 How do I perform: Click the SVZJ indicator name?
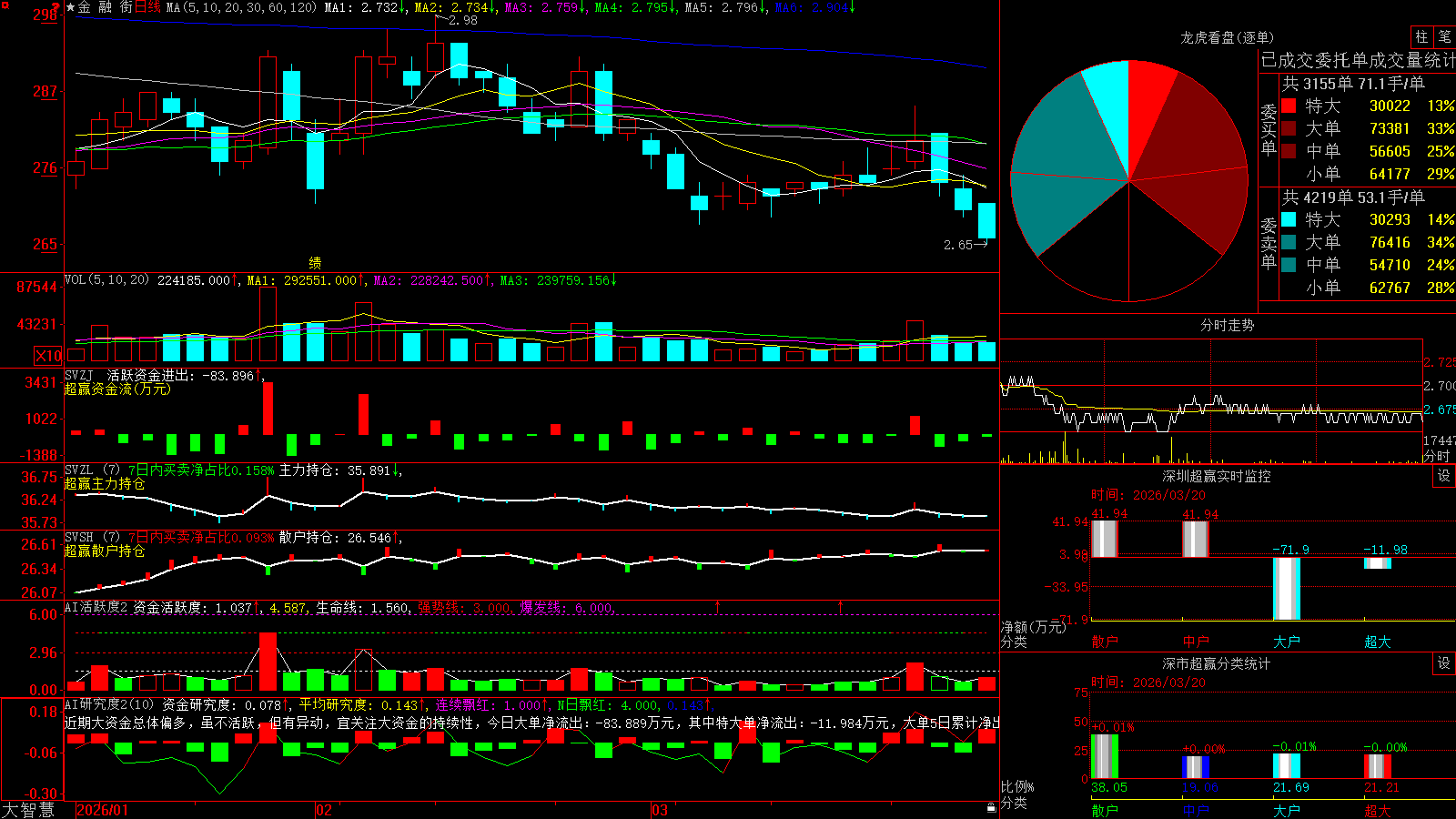pyautogui.click(x=79, y=375)
